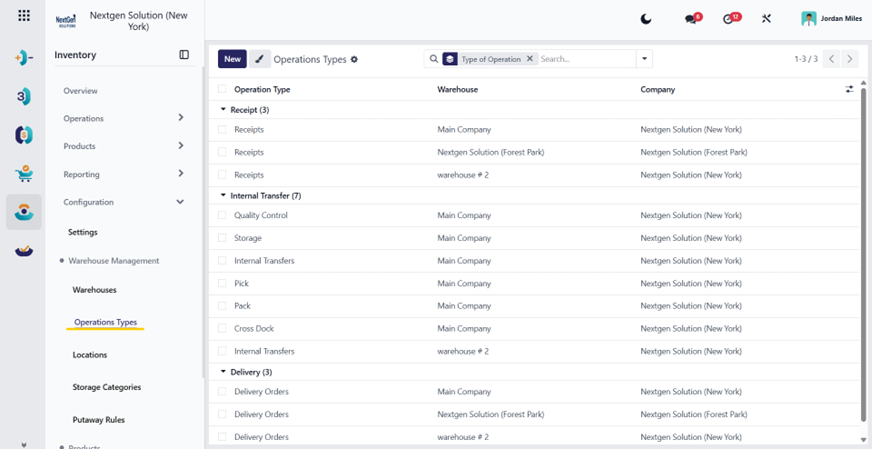Toggle the Inventory sidebar panel icon
Screen dimensions: 872x449
(184, 55)
